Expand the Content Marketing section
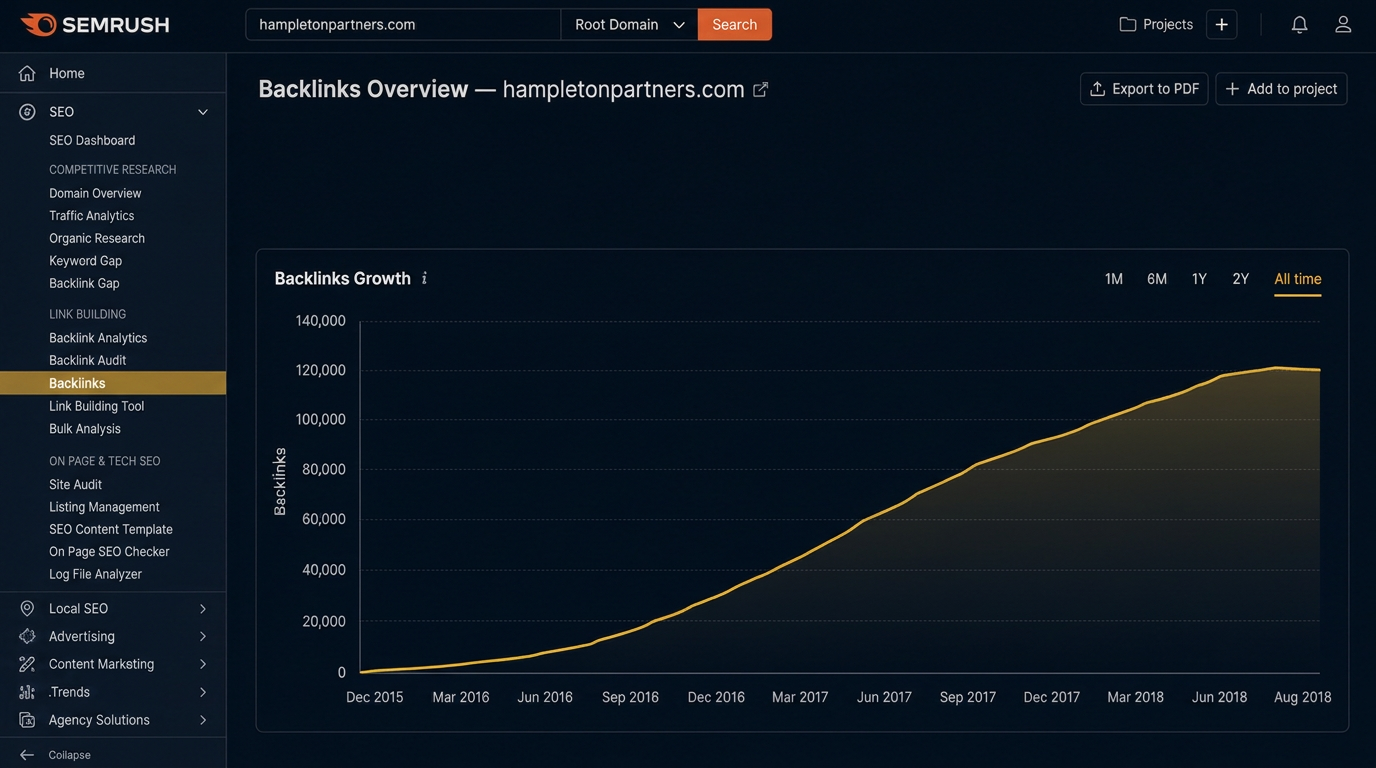1376x768 pixels. click(x=203, y=664)
